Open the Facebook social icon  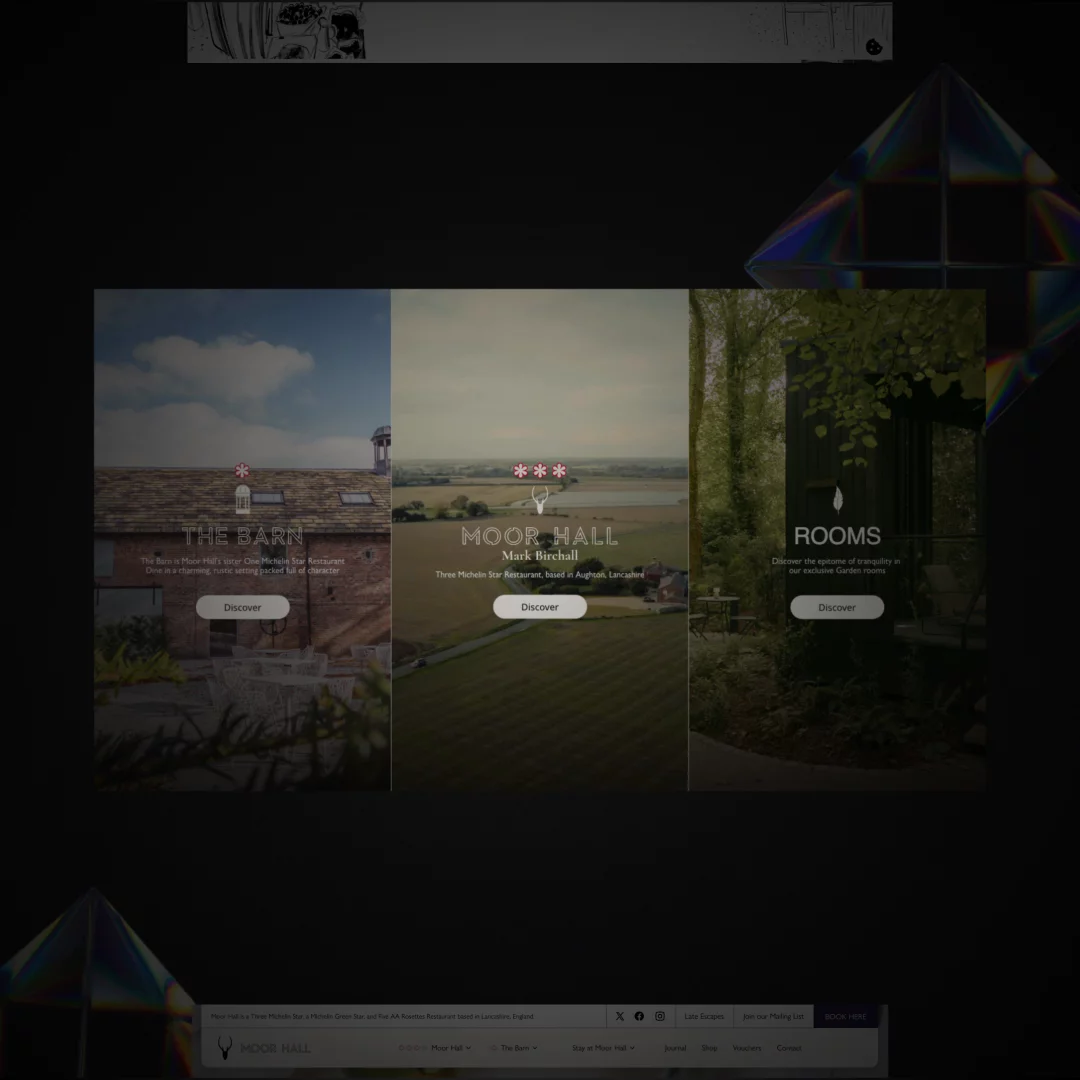[639, 1016]
